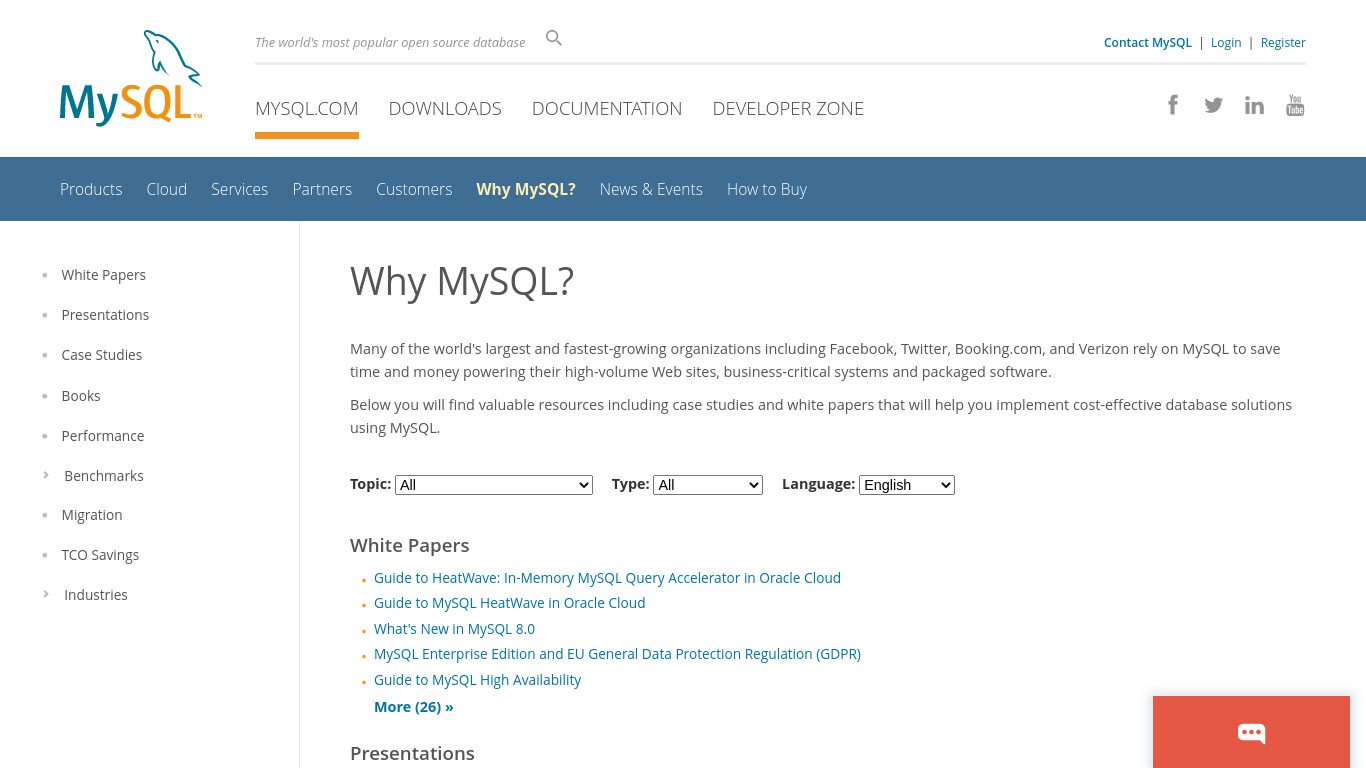This screenshot has width=1366, height=768.
Task: Open the LinkedIn icon
Action: pos(1254,105)
